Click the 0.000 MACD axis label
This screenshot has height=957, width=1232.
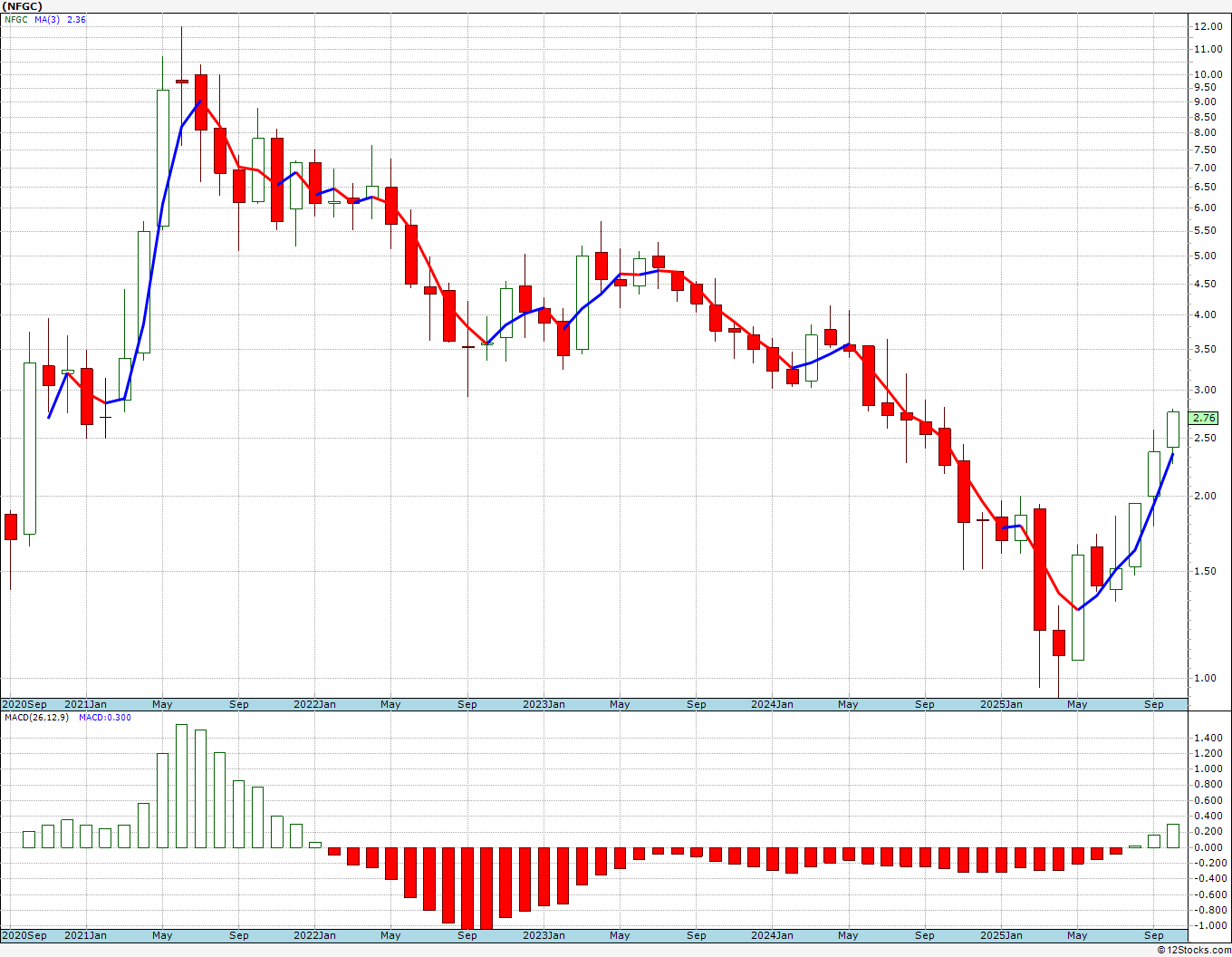(1208, 847)
